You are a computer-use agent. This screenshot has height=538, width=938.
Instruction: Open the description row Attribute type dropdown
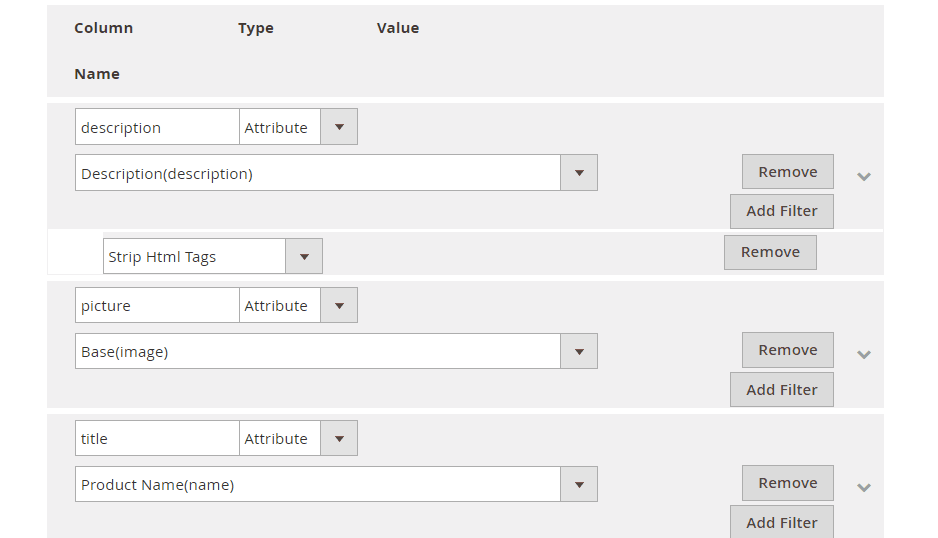point(299,127)
